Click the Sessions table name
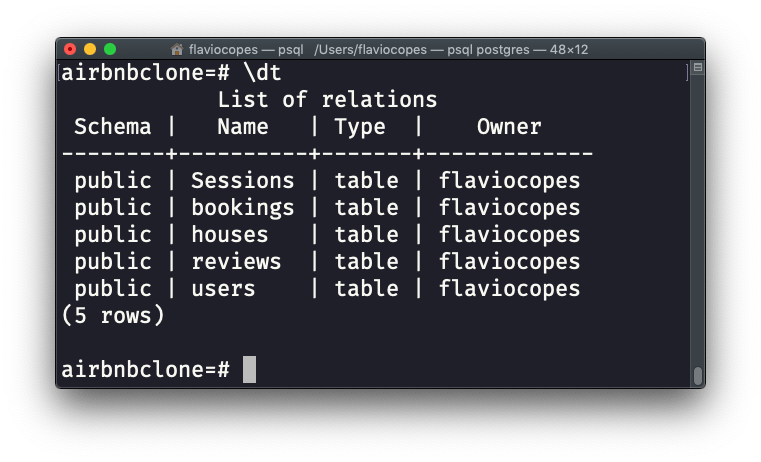 pos(242,181)
